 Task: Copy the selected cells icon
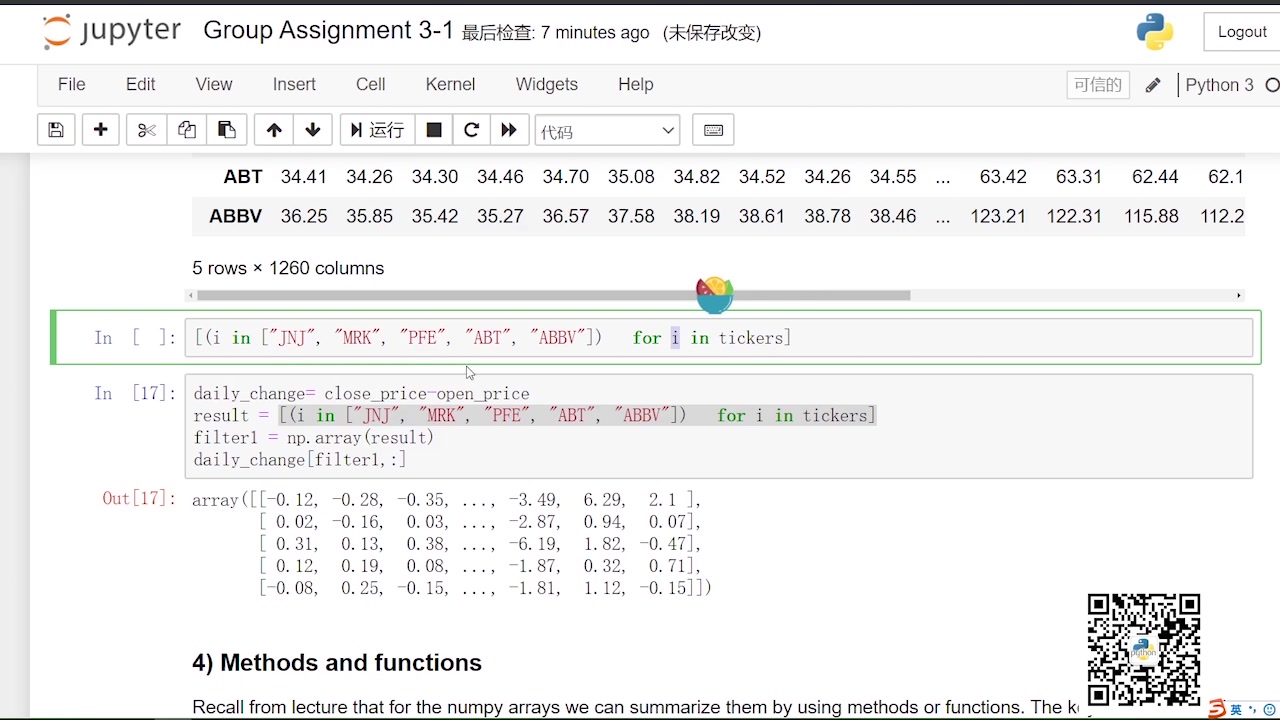click(x=187, y=130)
